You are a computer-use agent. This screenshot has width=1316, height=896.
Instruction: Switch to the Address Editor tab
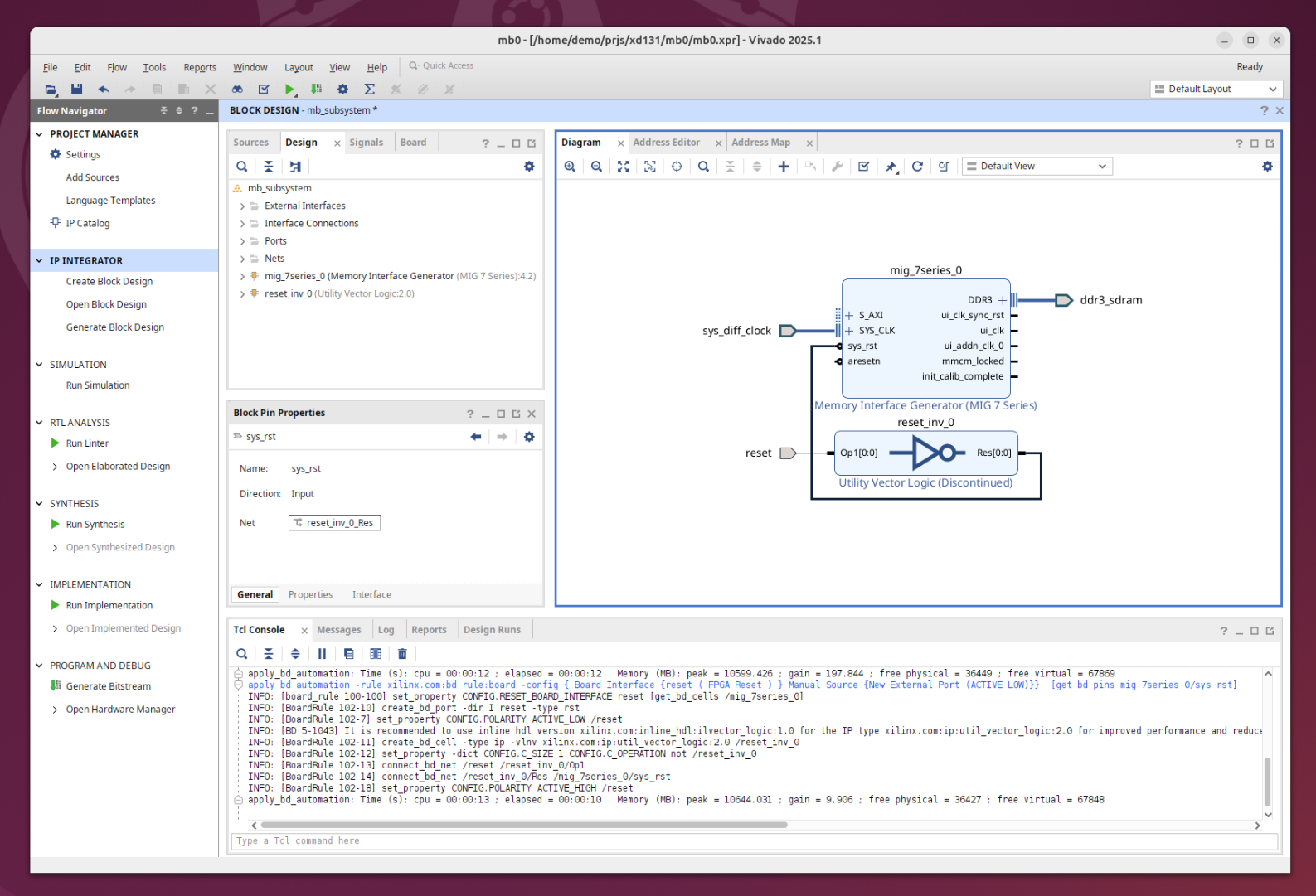[666, 143]
